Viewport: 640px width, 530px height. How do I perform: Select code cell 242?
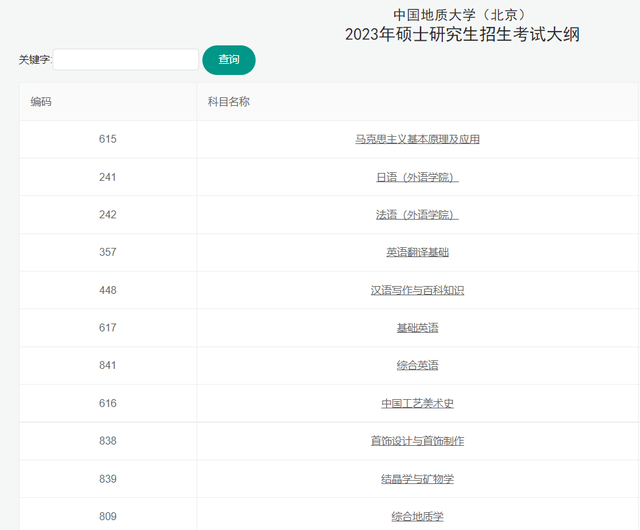click(x=108, y=215)
